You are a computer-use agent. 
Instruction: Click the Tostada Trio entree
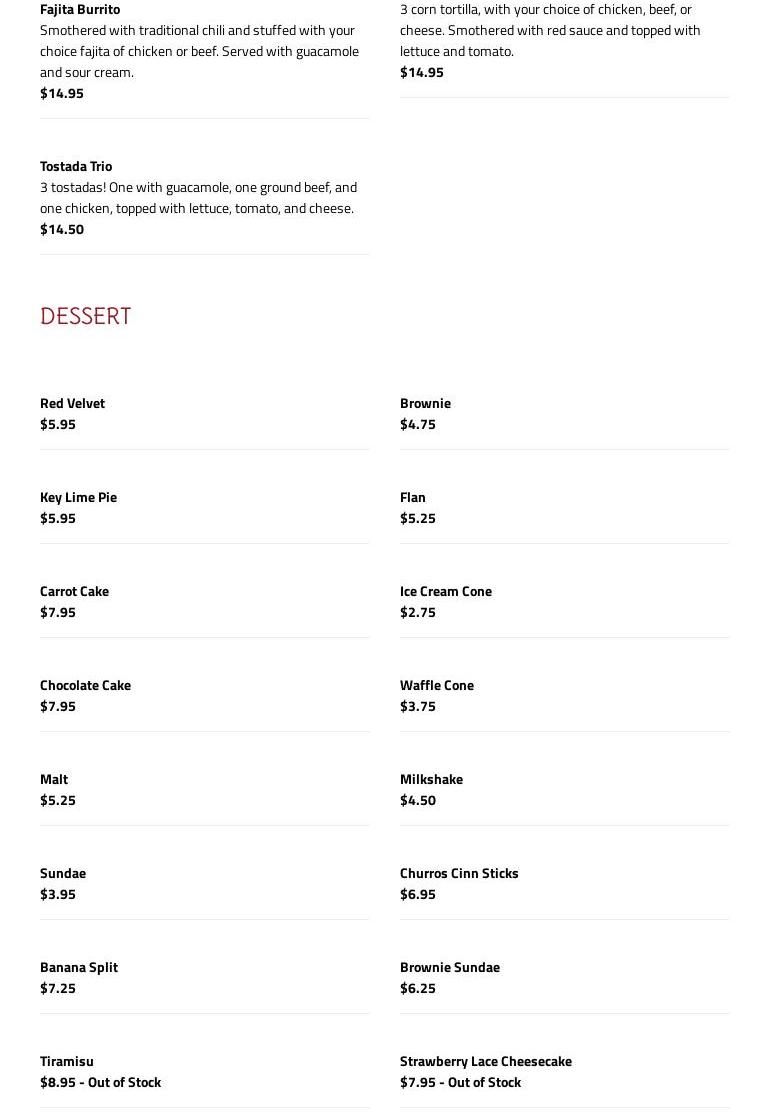(76, 166)
